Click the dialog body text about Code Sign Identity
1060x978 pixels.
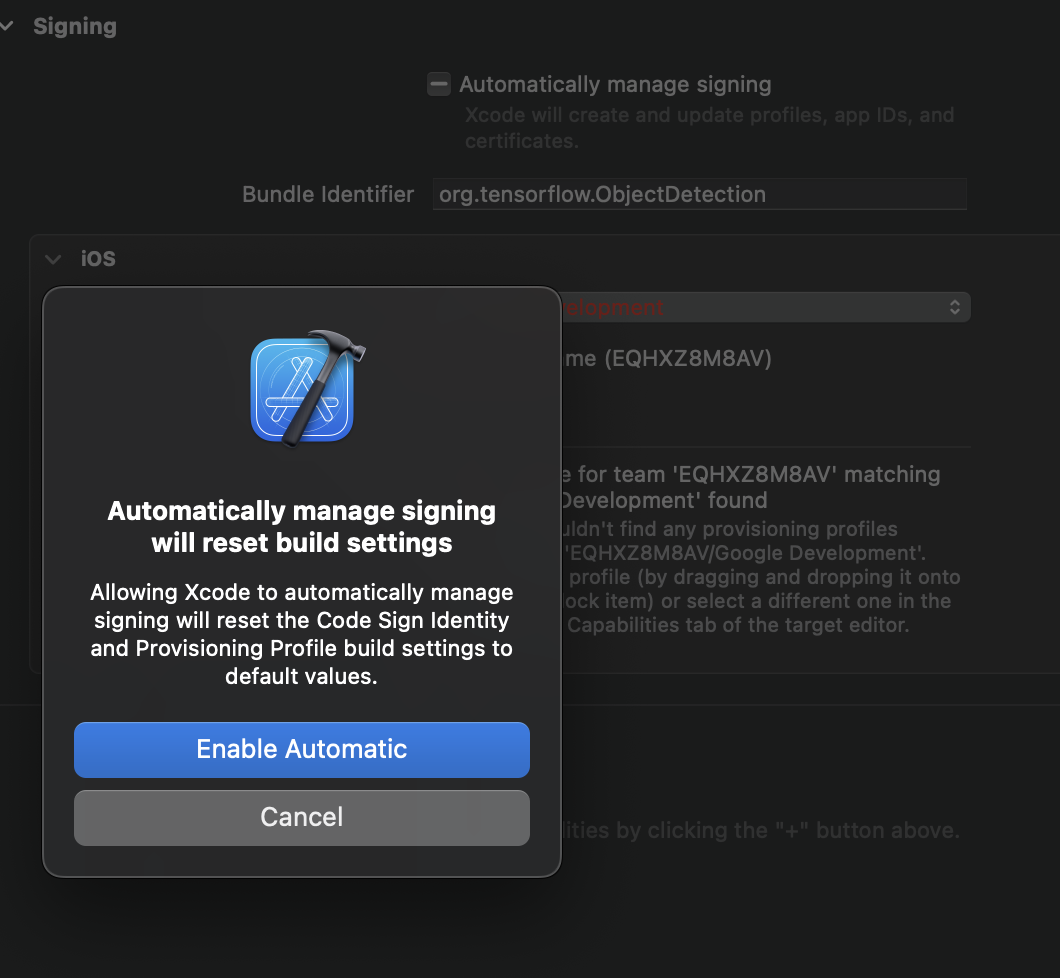pyautogui.click(x=302, y=634)
